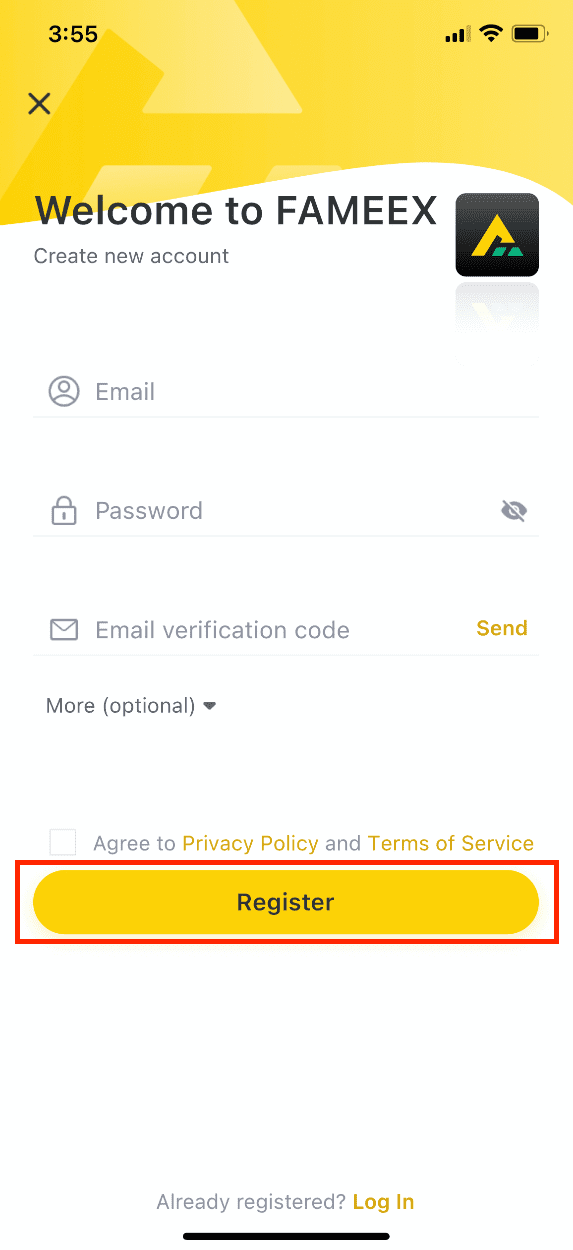Tap the yellow Register button
This screenshot has width=573, height=1250.
(286, 902)
